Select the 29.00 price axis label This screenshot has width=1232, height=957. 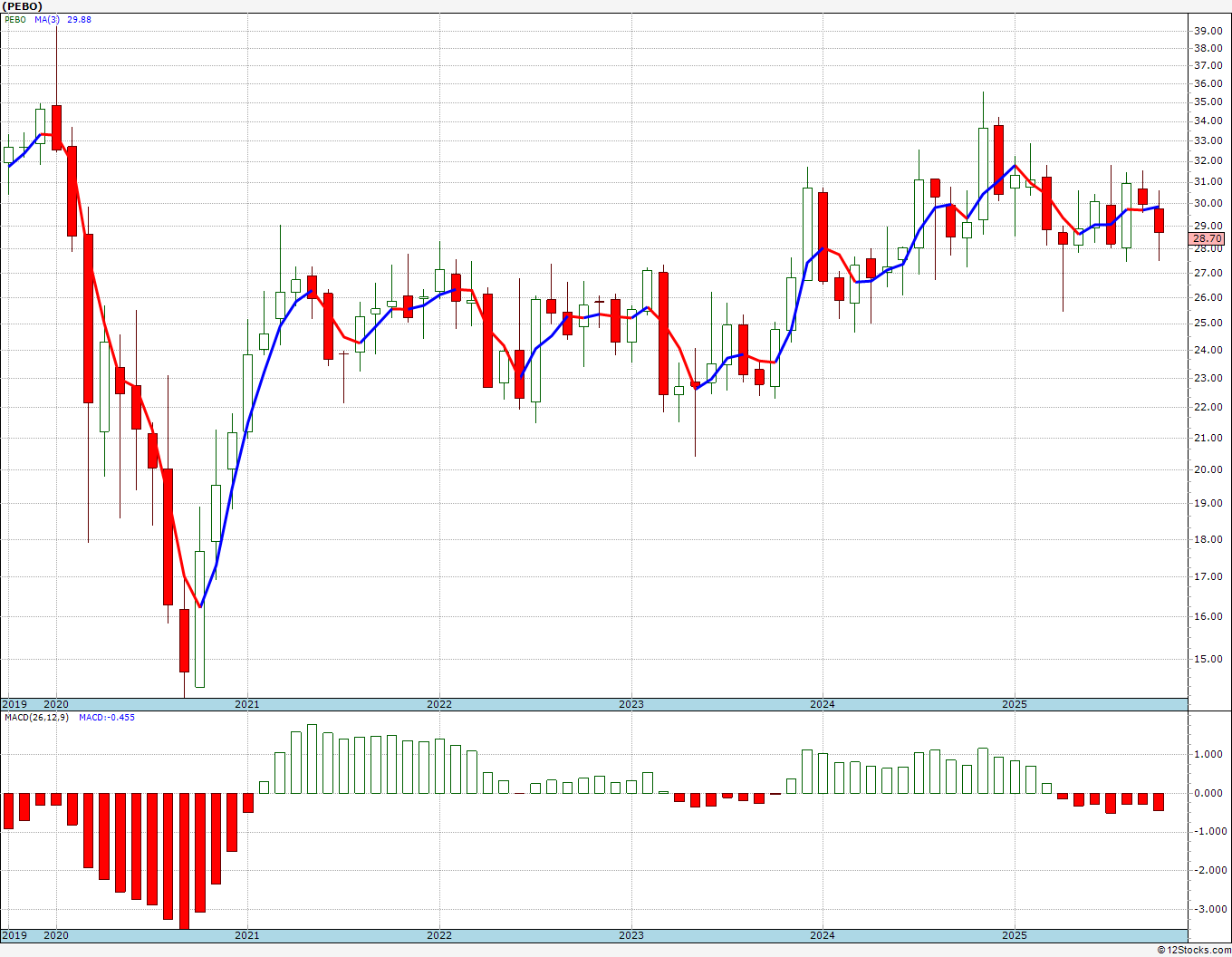(x=1208, y=226)
